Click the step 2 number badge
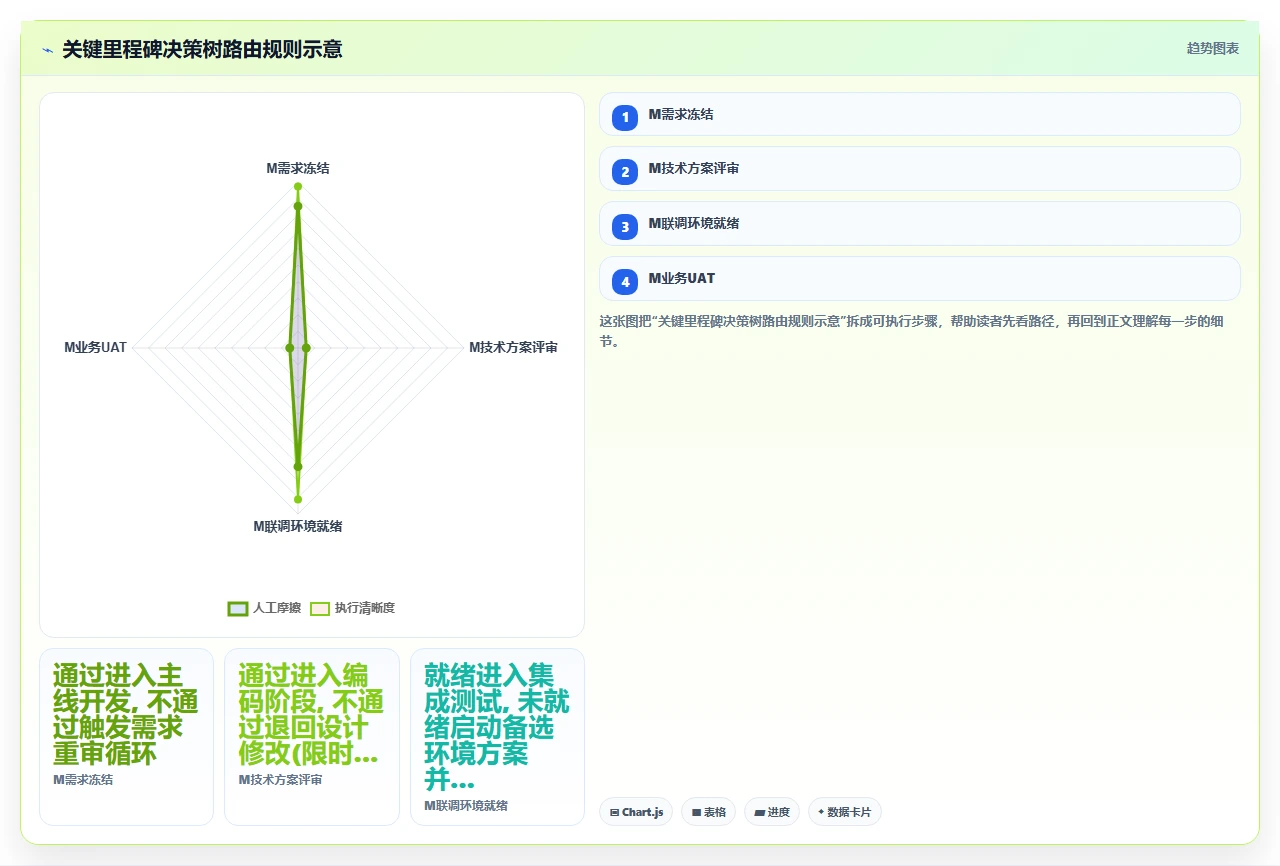 [625, 172]
